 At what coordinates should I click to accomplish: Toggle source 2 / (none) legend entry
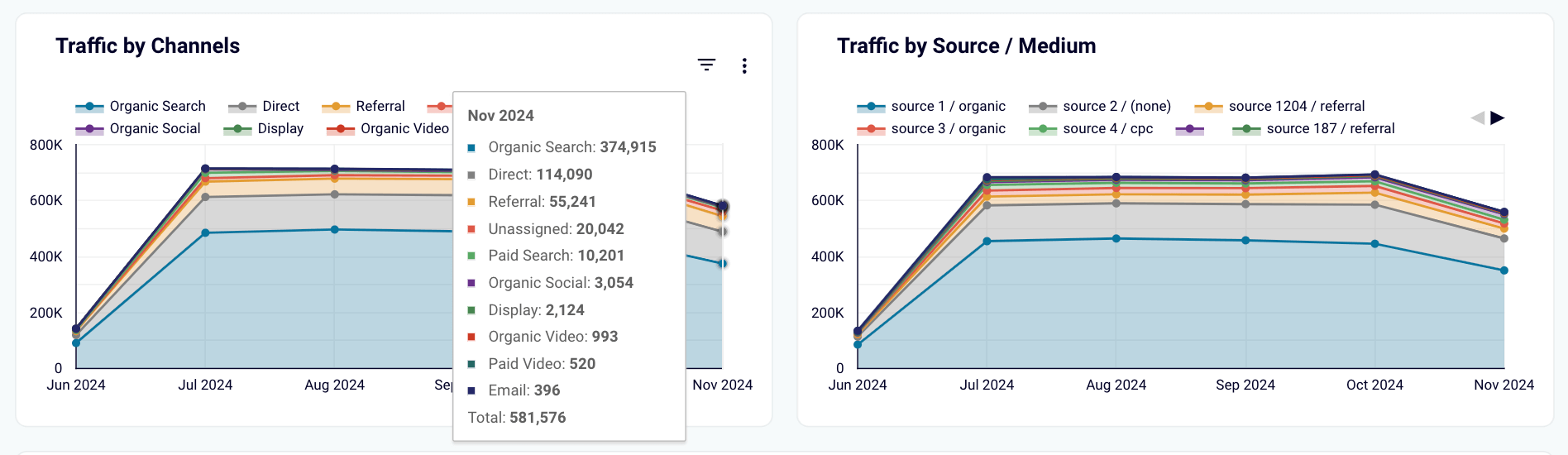pyautogui.click(x=1100, y=107)
